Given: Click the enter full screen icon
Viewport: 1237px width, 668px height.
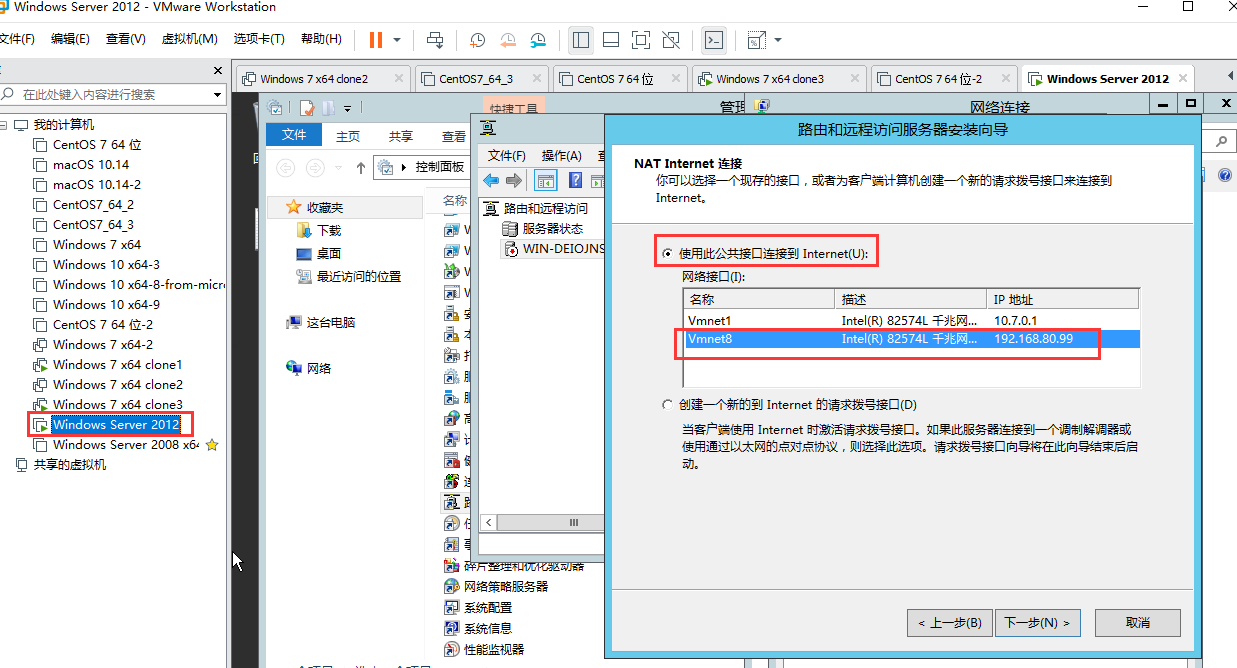Looking at the screenshot, I should click(641, 40).
